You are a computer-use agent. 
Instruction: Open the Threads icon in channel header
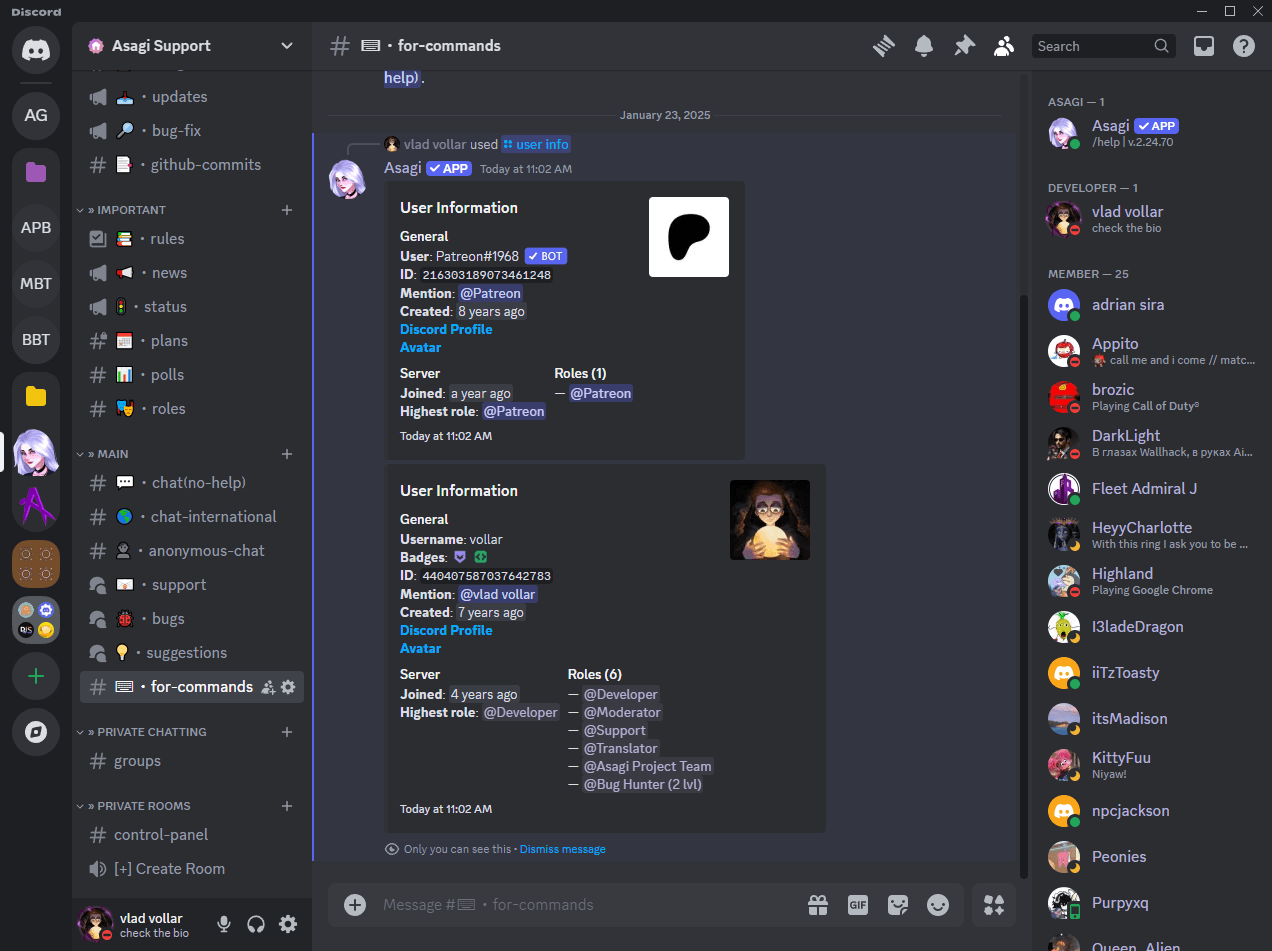883,46
